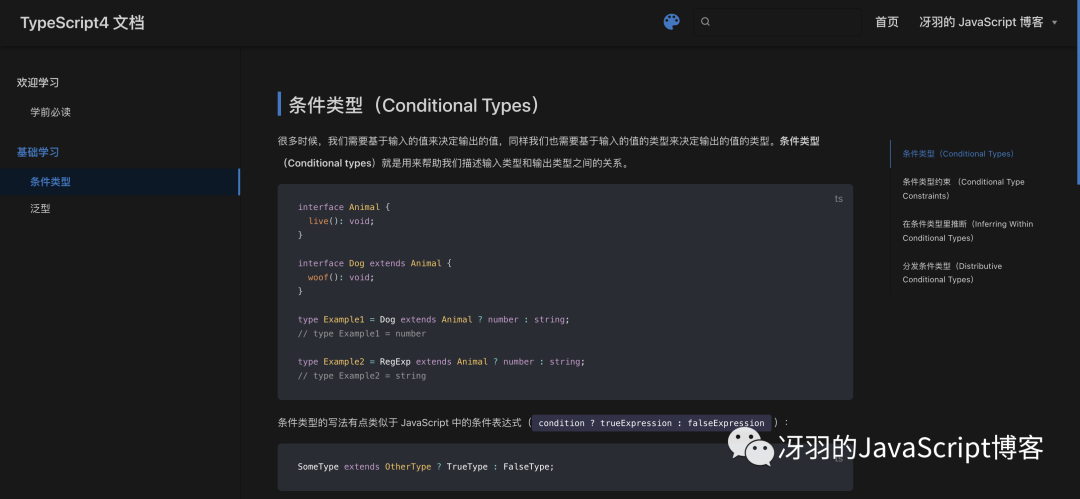Click the TypeScript4 文档 site title
Image resolution: width=1080 pixels, height=499 pixels.
coord(83,23)
